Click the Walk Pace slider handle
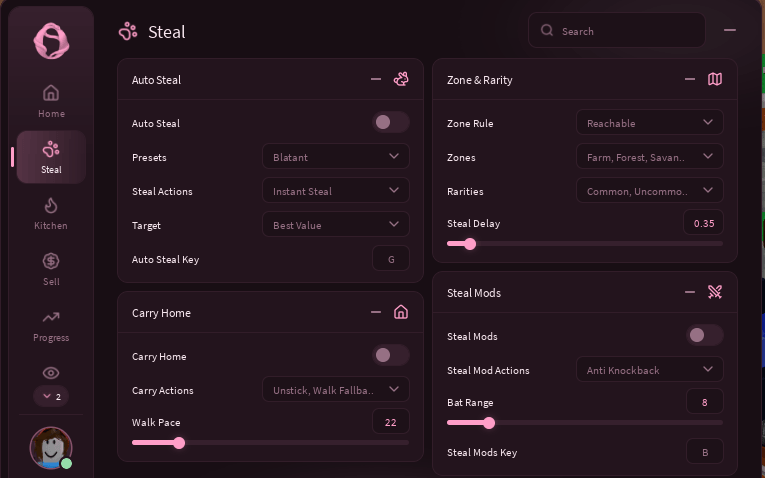 179,443
